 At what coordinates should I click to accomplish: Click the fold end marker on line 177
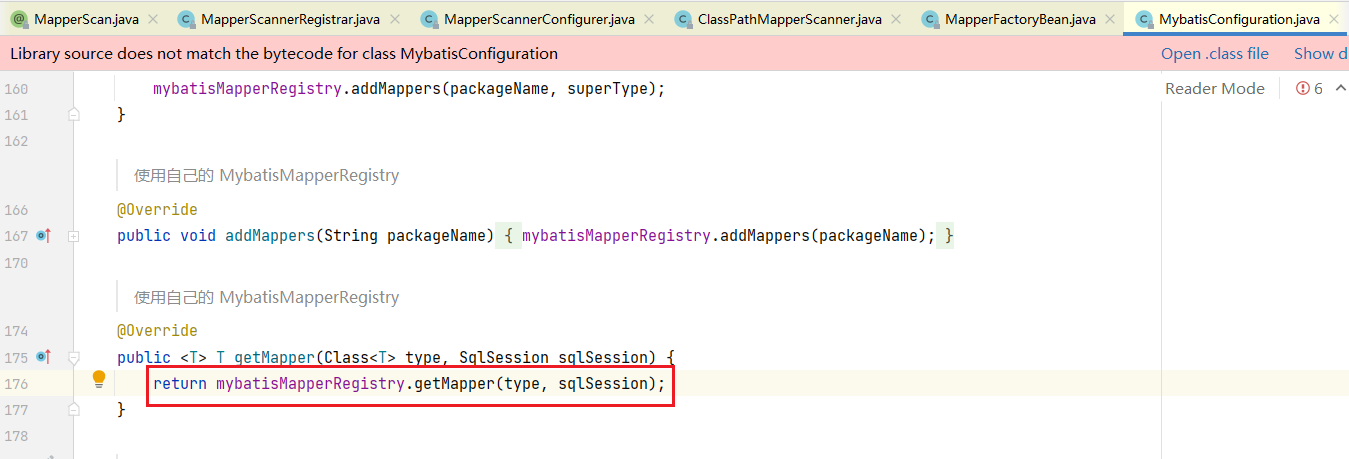click(73, 409)
